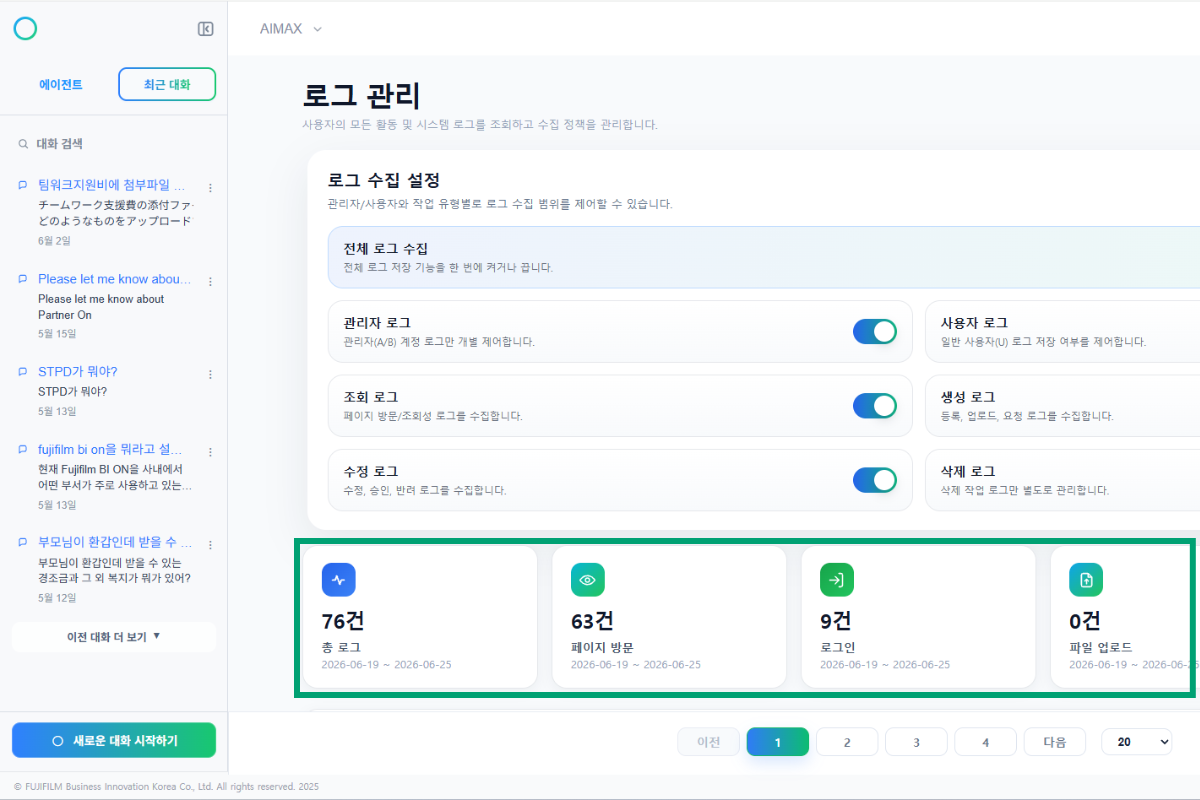Click the file upload icon on 파일 업로드 card
The image size is (1200, 800).
[1086, 580]
